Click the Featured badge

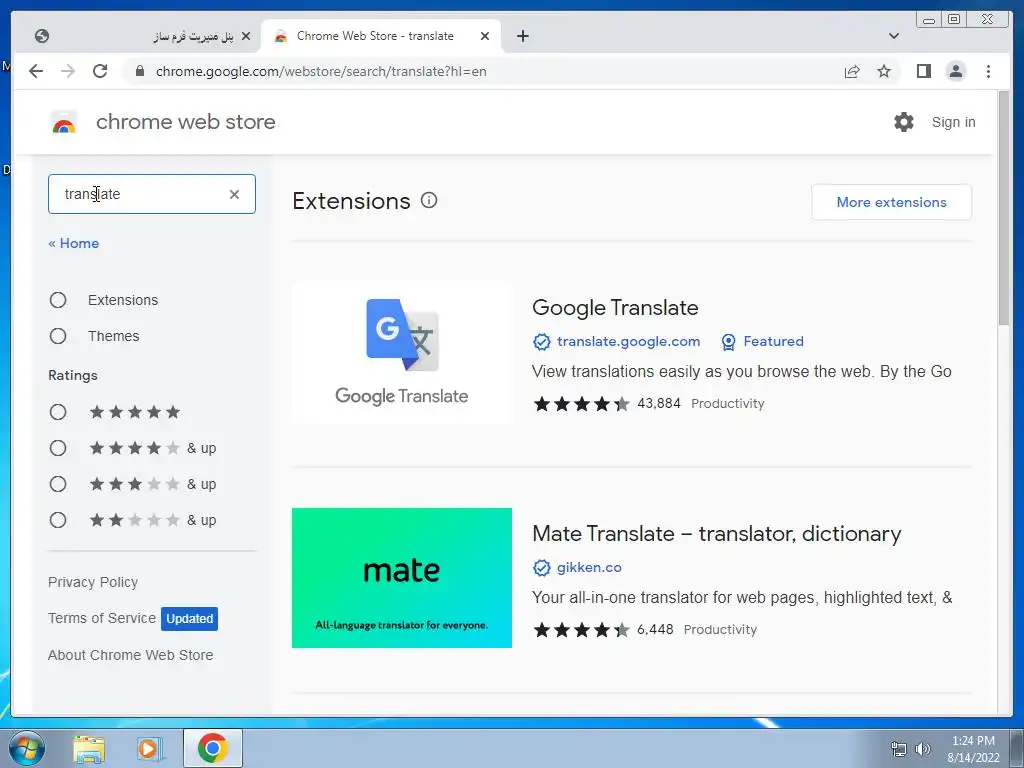click(x=762, y=342)
